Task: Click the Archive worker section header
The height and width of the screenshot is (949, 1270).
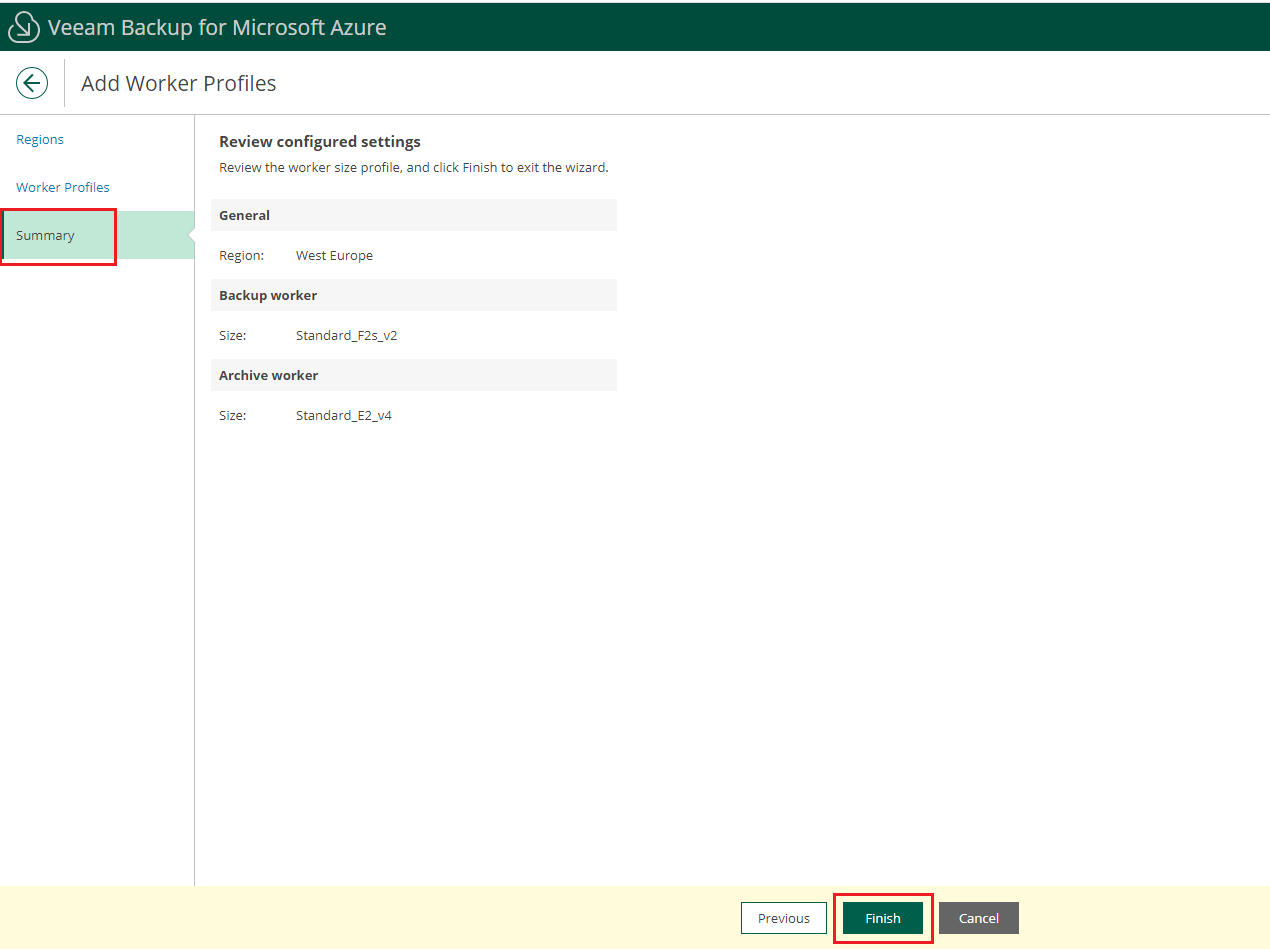Action: pos(414,375)
